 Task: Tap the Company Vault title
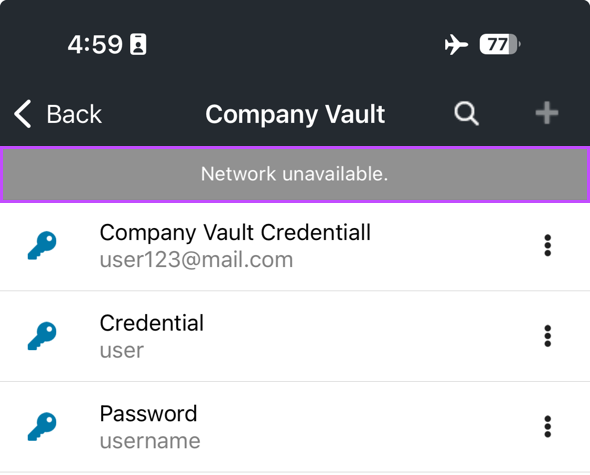coord(295,114)
